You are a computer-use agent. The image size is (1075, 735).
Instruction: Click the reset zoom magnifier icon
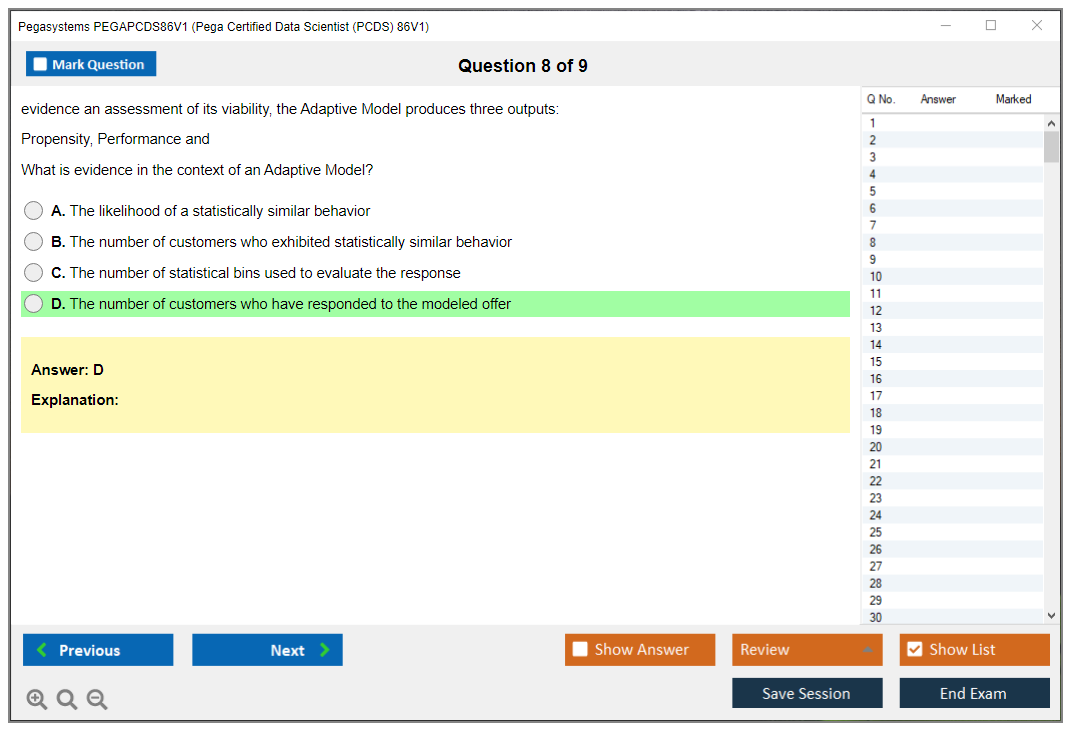point(67,700)
